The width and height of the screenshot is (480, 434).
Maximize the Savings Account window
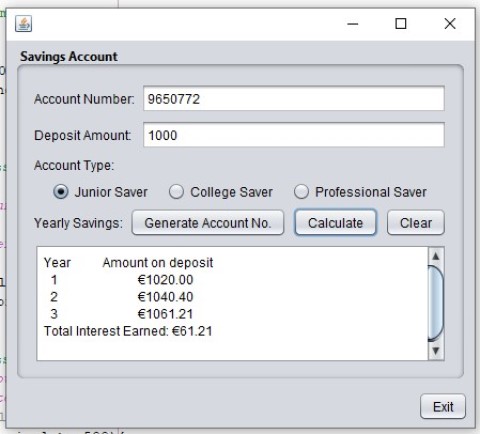point(401,24)
